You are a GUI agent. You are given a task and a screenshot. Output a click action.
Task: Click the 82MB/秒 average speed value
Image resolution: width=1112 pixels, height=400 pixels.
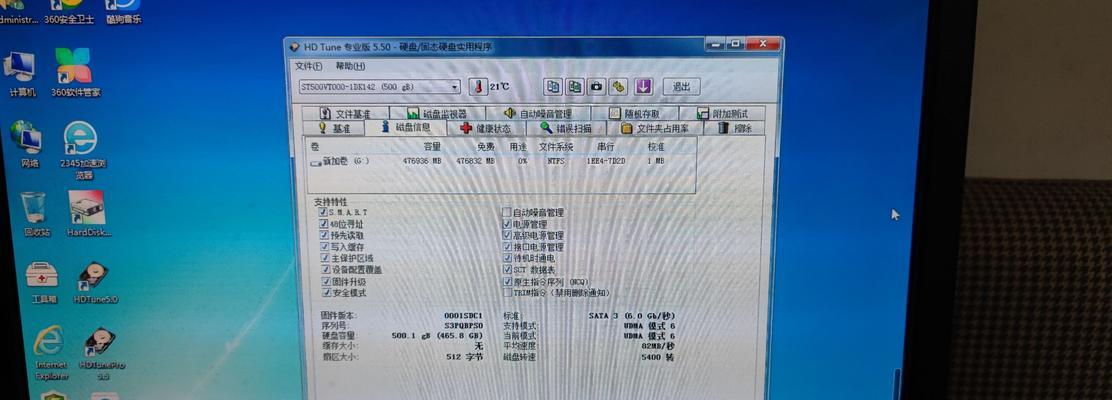point(657,346)
